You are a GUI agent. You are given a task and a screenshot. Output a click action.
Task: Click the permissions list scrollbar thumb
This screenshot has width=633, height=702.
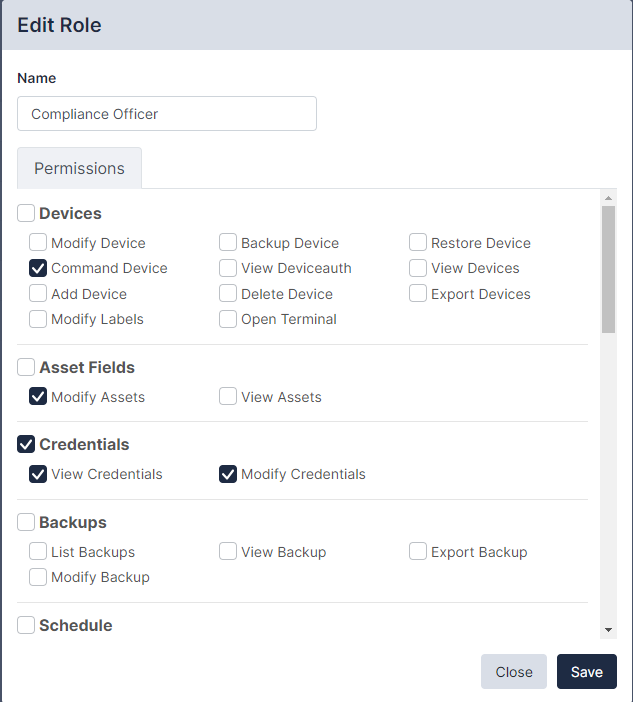[608, 269]
